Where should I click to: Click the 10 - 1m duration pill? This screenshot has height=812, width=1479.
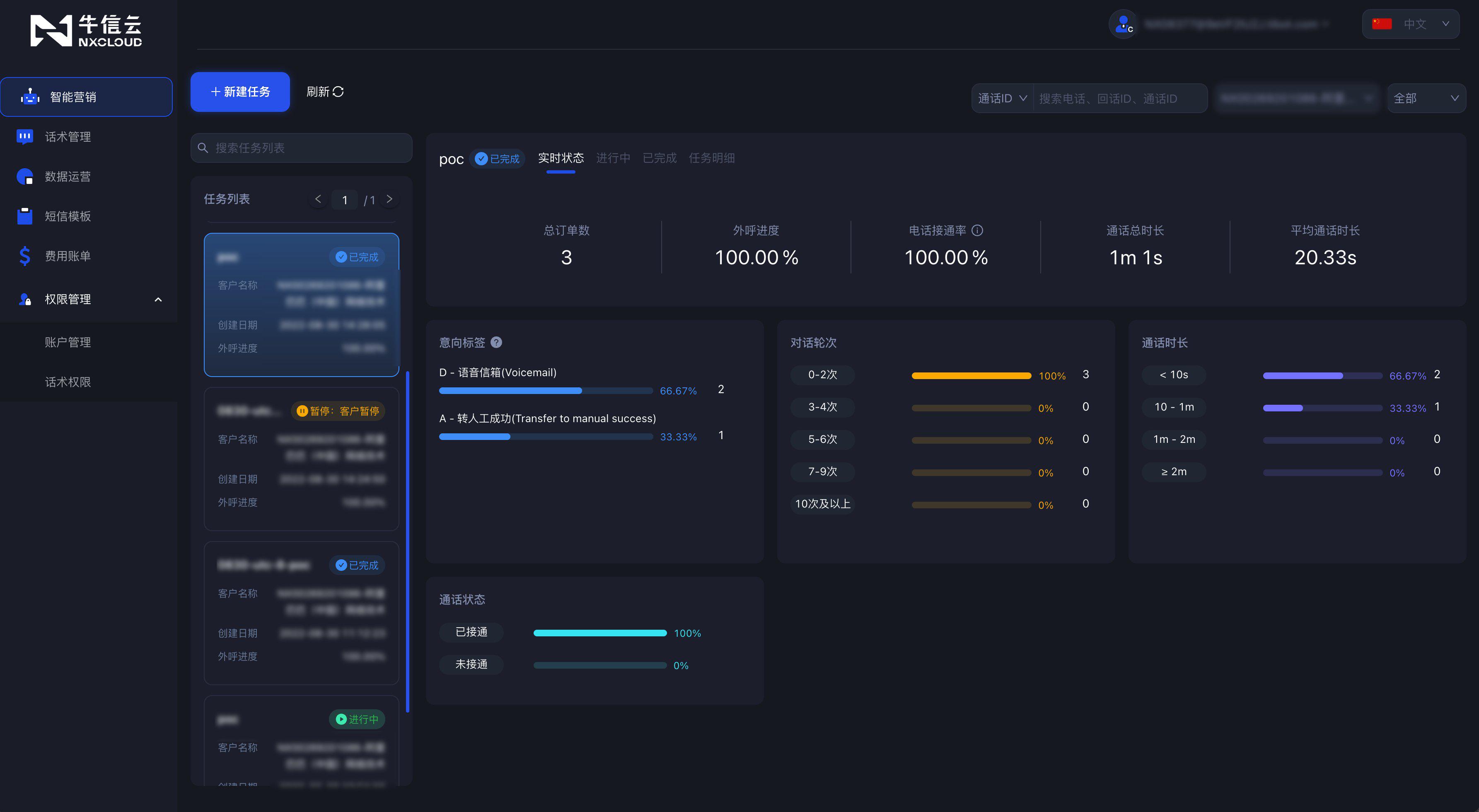pos(1174,406)
